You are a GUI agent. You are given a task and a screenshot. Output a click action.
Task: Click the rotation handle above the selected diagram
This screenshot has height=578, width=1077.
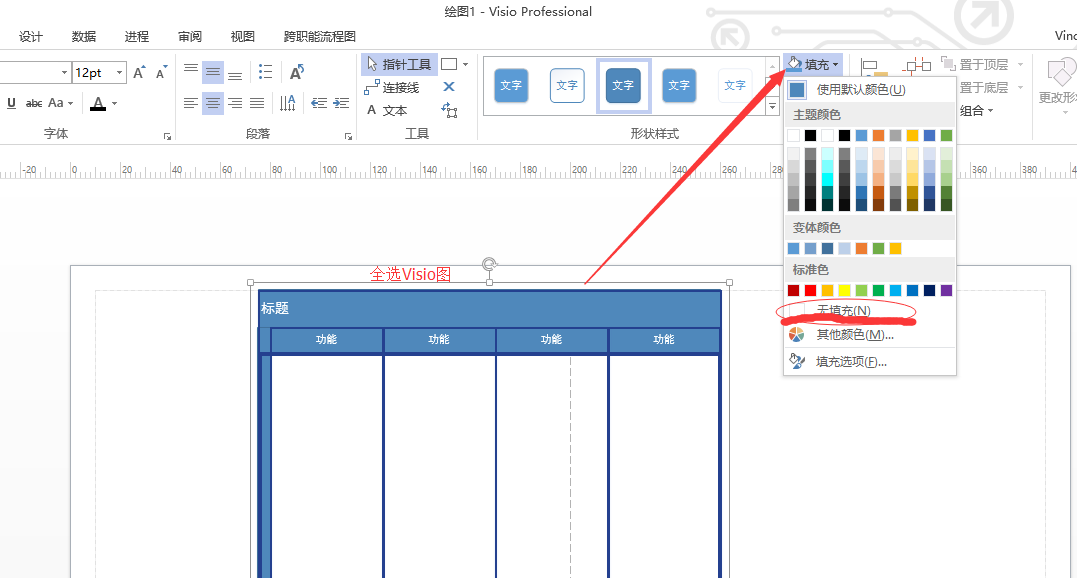click(489, 264)
